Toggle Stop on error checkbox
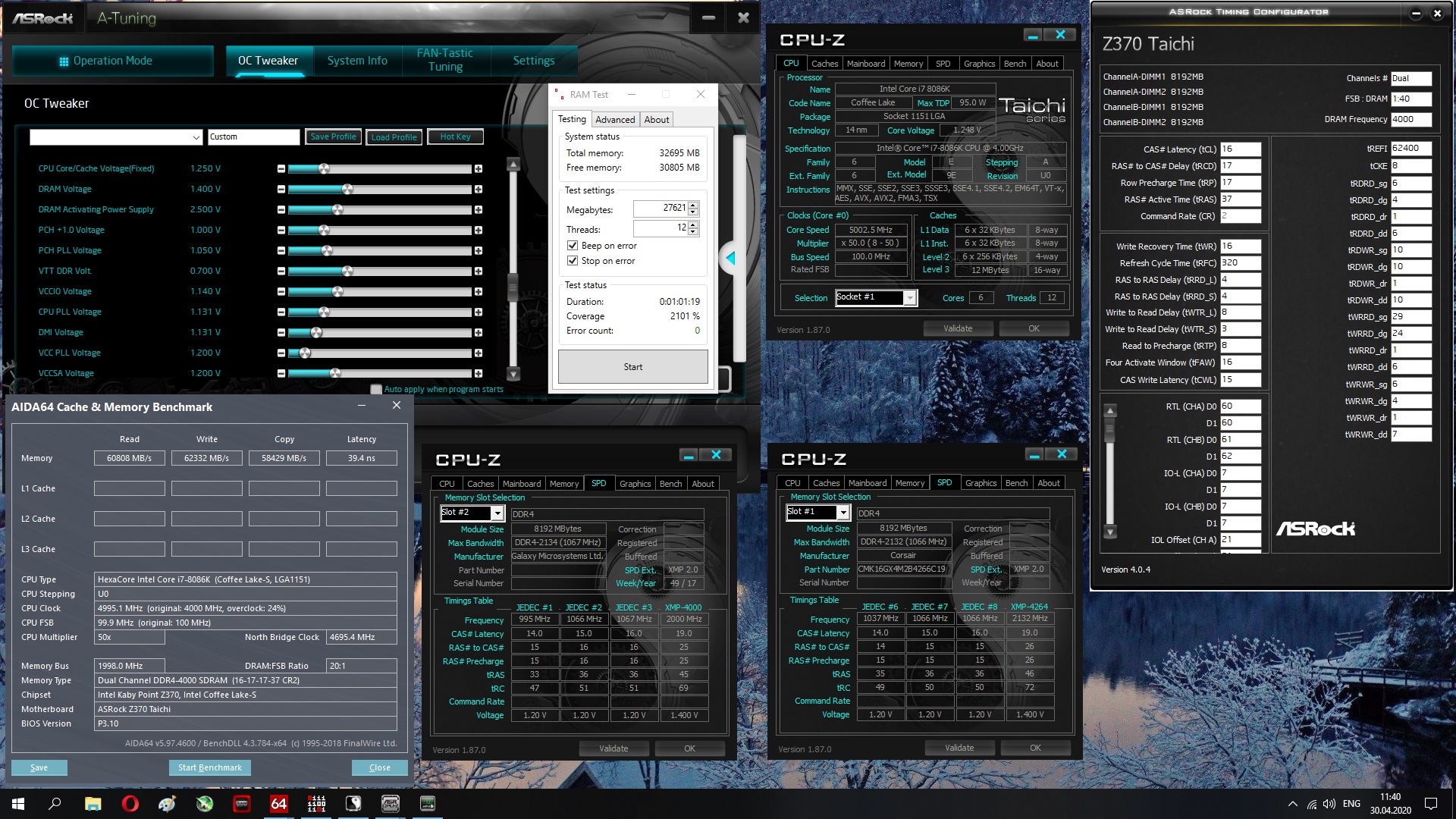 point(573,261)
